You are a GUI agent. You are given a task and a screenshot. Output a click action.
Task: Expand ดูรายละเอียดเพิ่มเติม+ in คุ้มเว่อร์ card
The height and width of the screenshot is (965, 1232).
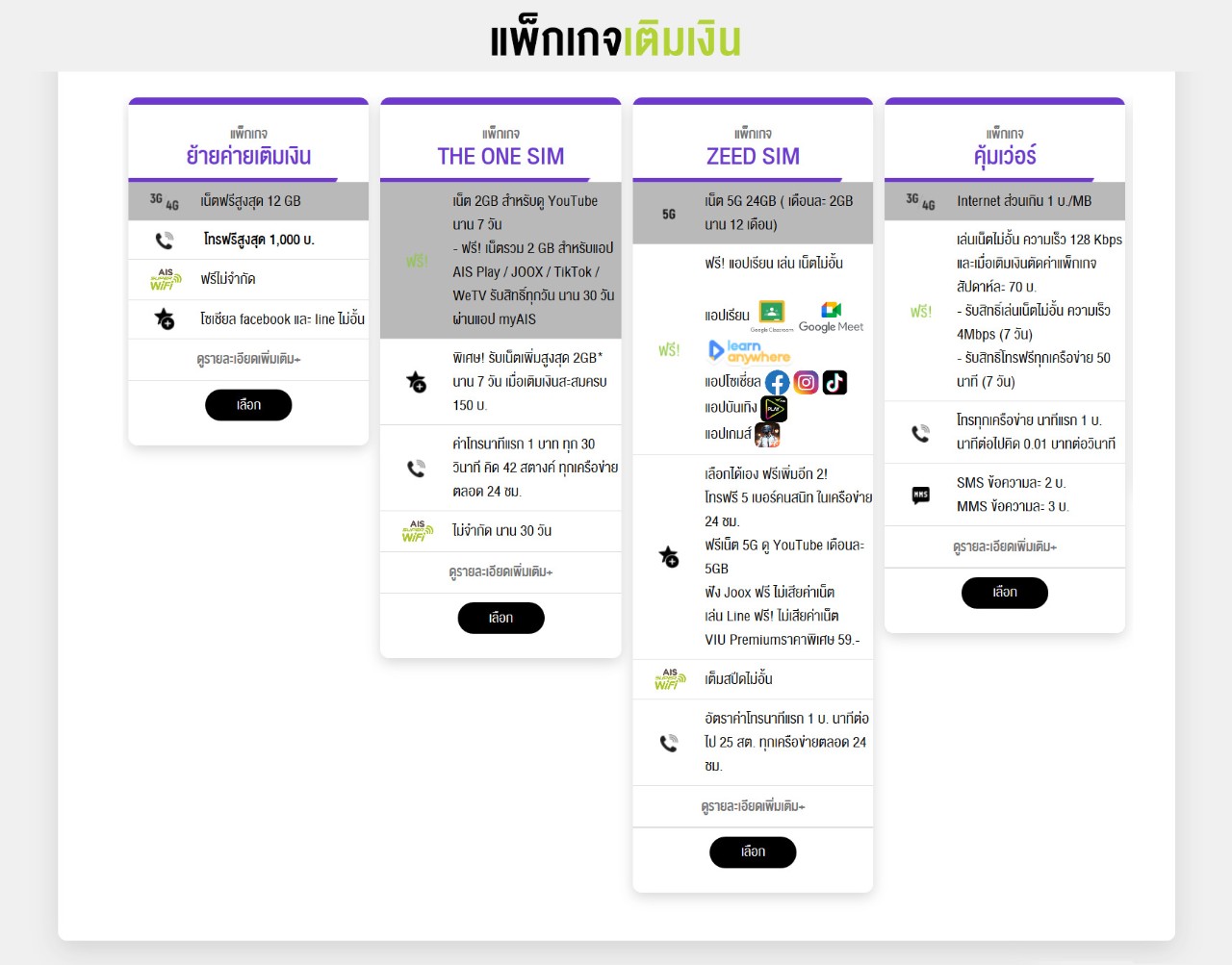pos(1005,546)
